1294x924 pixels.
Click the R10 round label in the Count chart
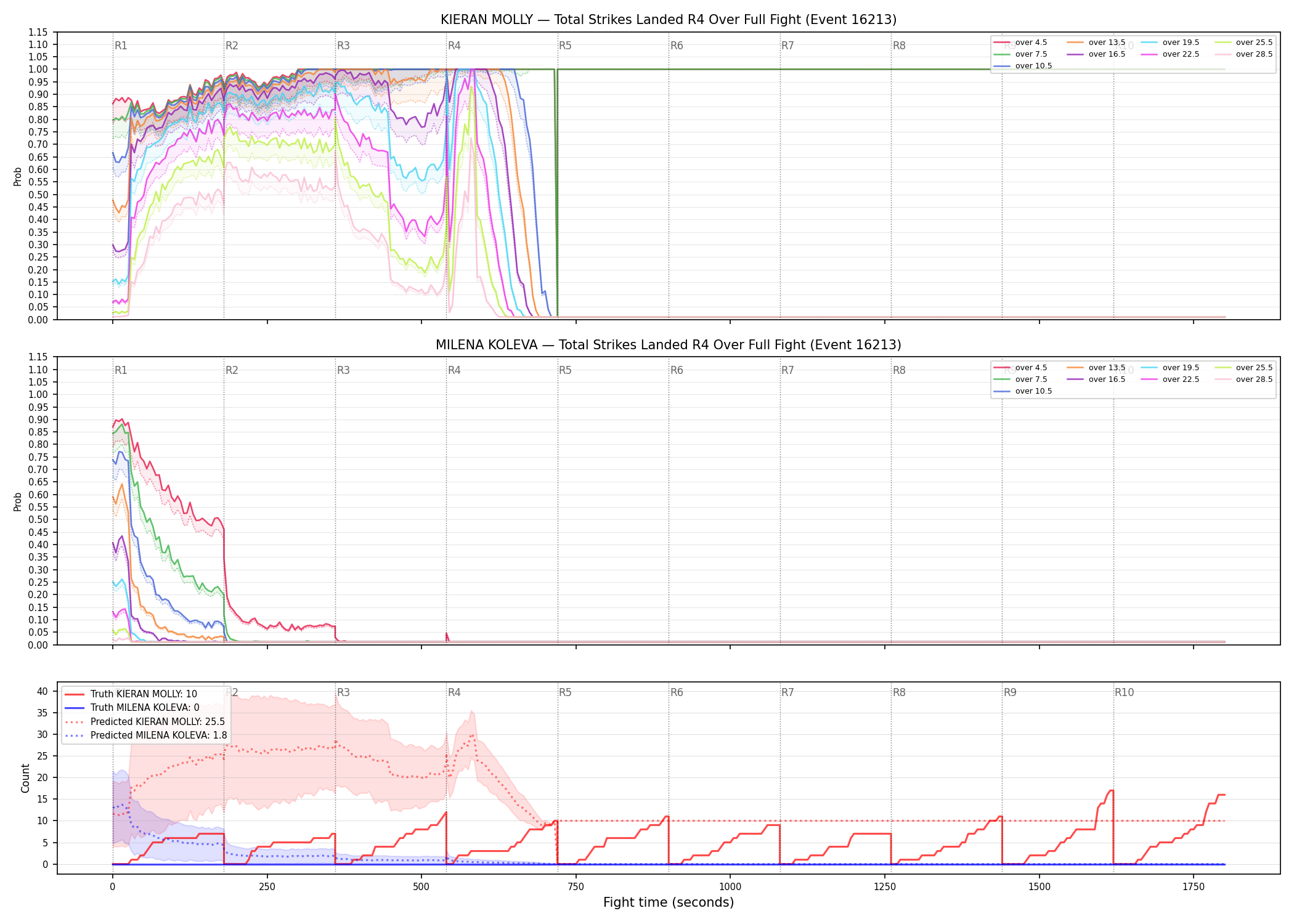[1124, 692]
